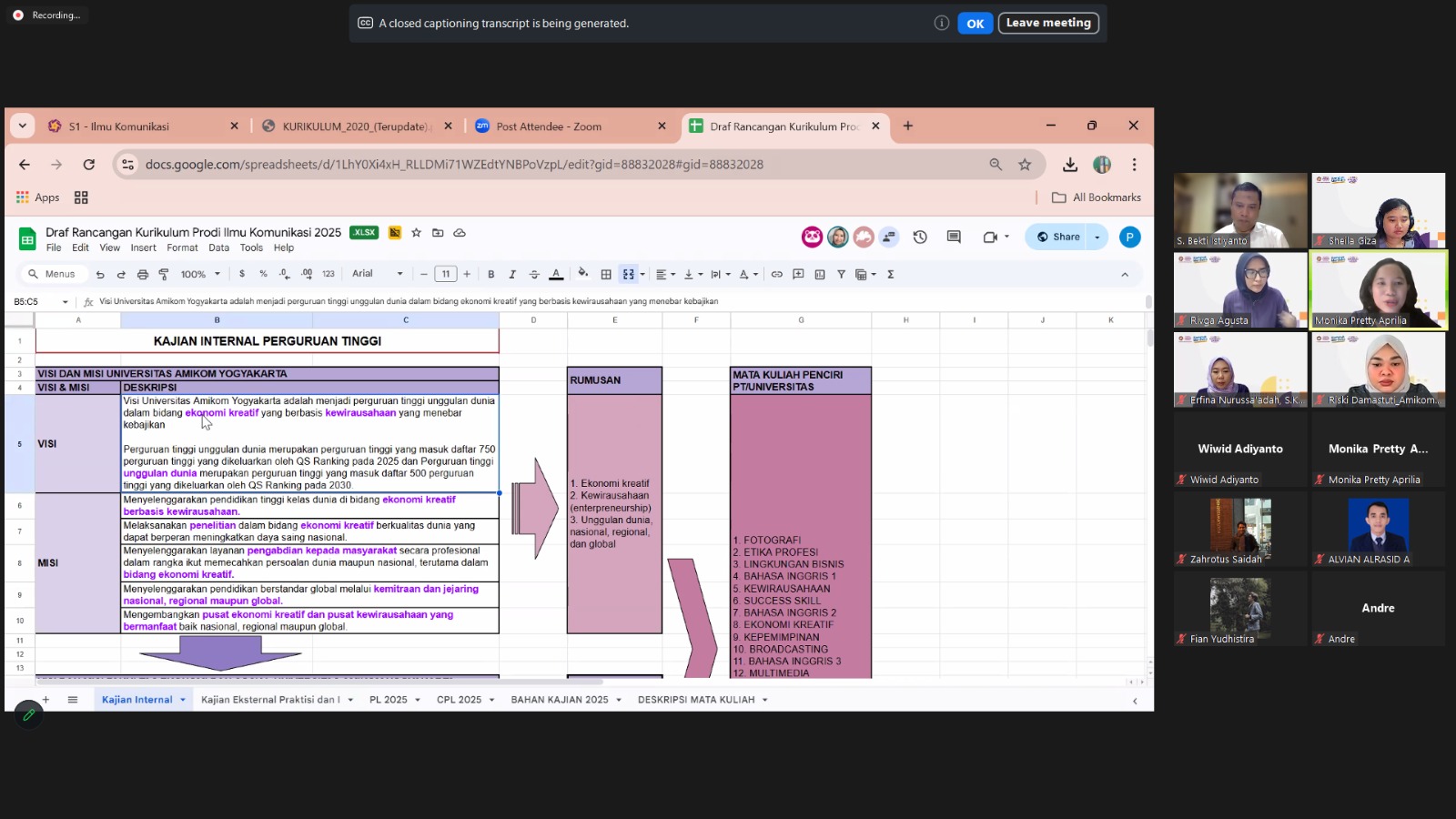
Task: Click the print icon
Action: (x=142, y=274)
